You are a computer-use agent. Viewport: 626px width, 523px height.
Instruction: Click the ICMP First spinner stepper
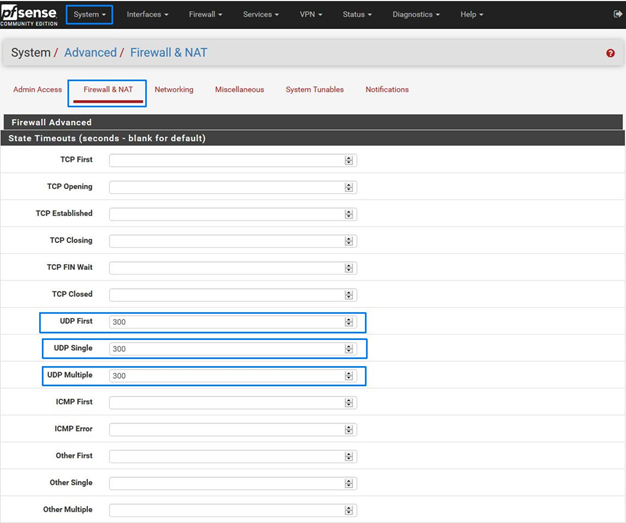point(349,402)
